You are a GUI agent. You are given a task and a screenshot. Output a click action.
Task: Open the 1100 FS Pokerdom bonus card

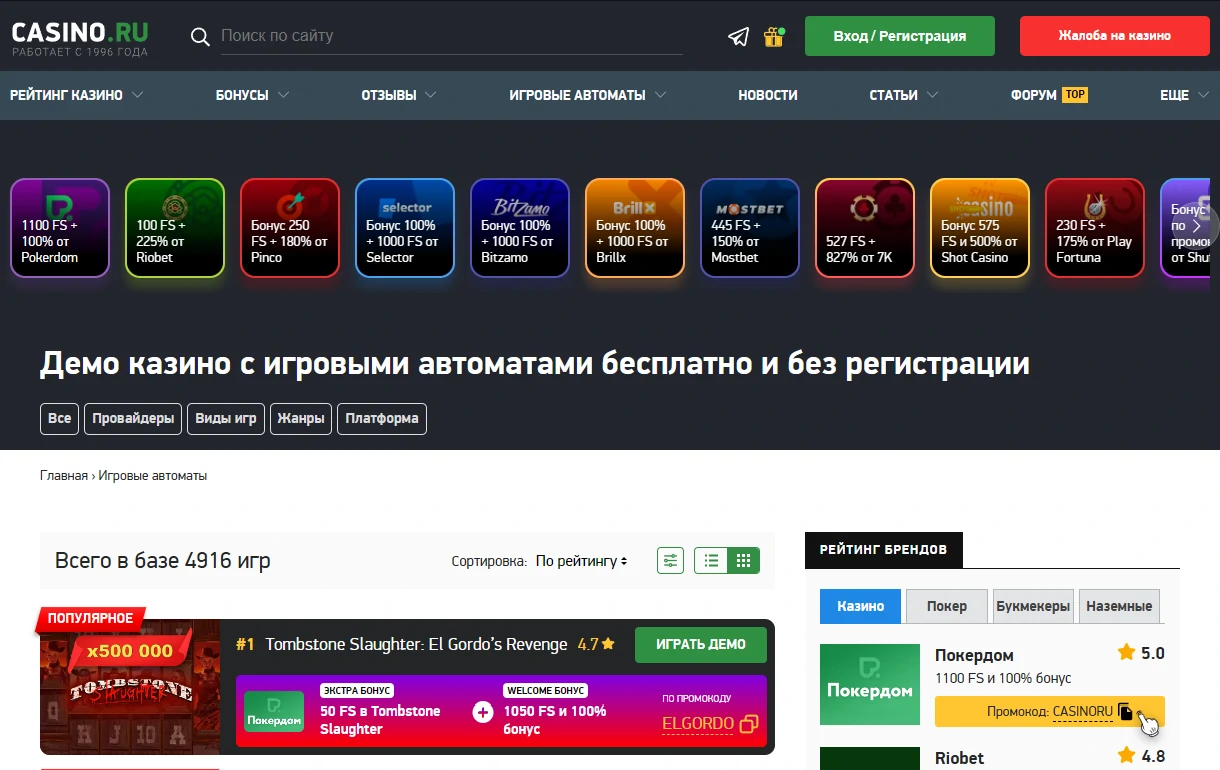(x=60, y=228)
